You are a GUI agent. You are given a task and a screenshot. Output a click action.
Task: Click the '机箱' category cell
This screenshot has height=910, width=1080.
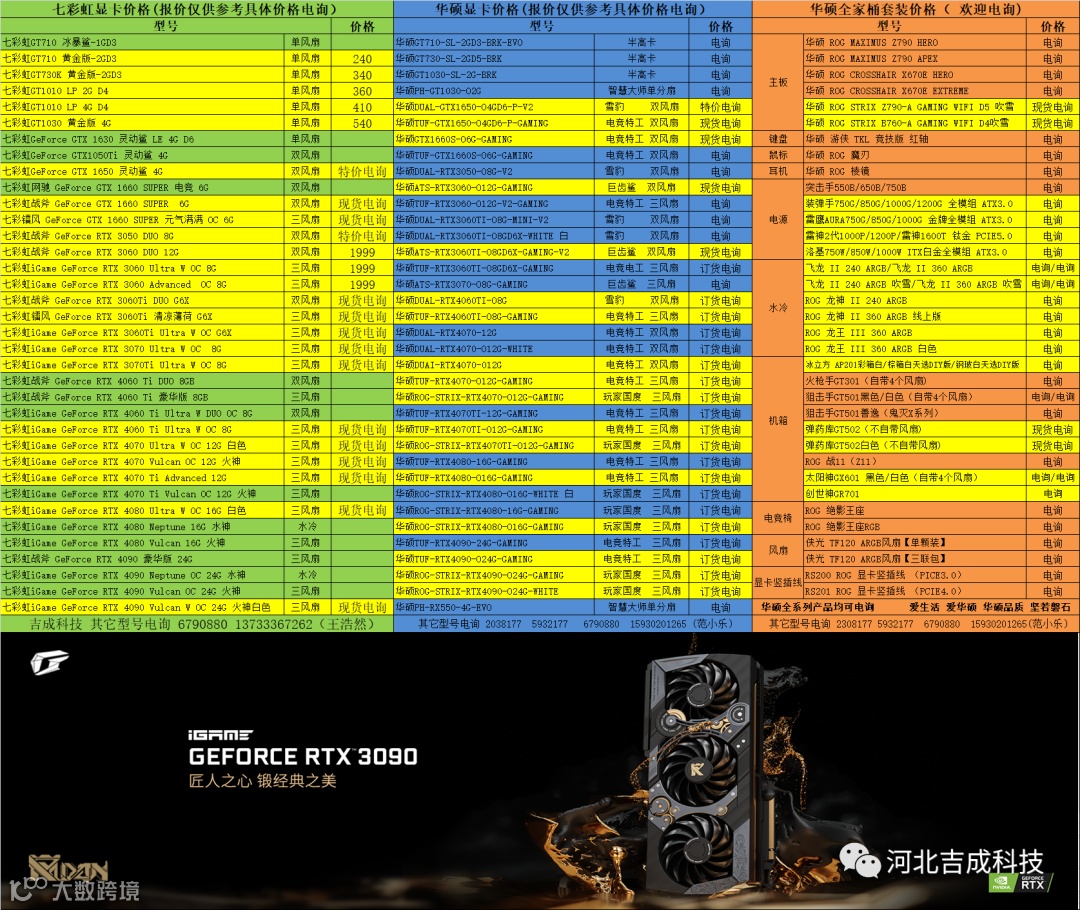[x=778, y=420]
